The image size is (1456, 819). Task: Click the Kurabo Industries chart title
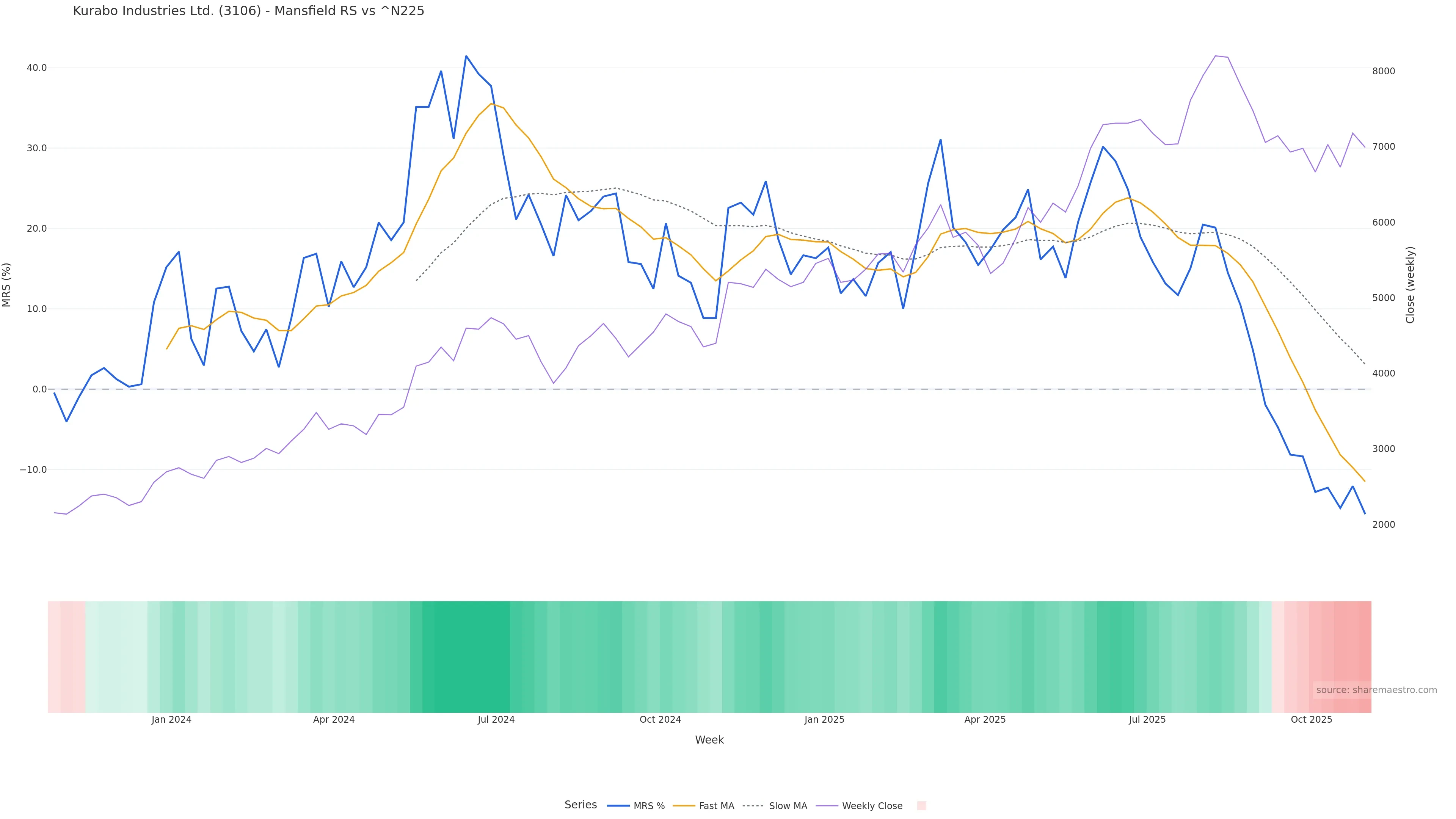[x=249, y=11]
